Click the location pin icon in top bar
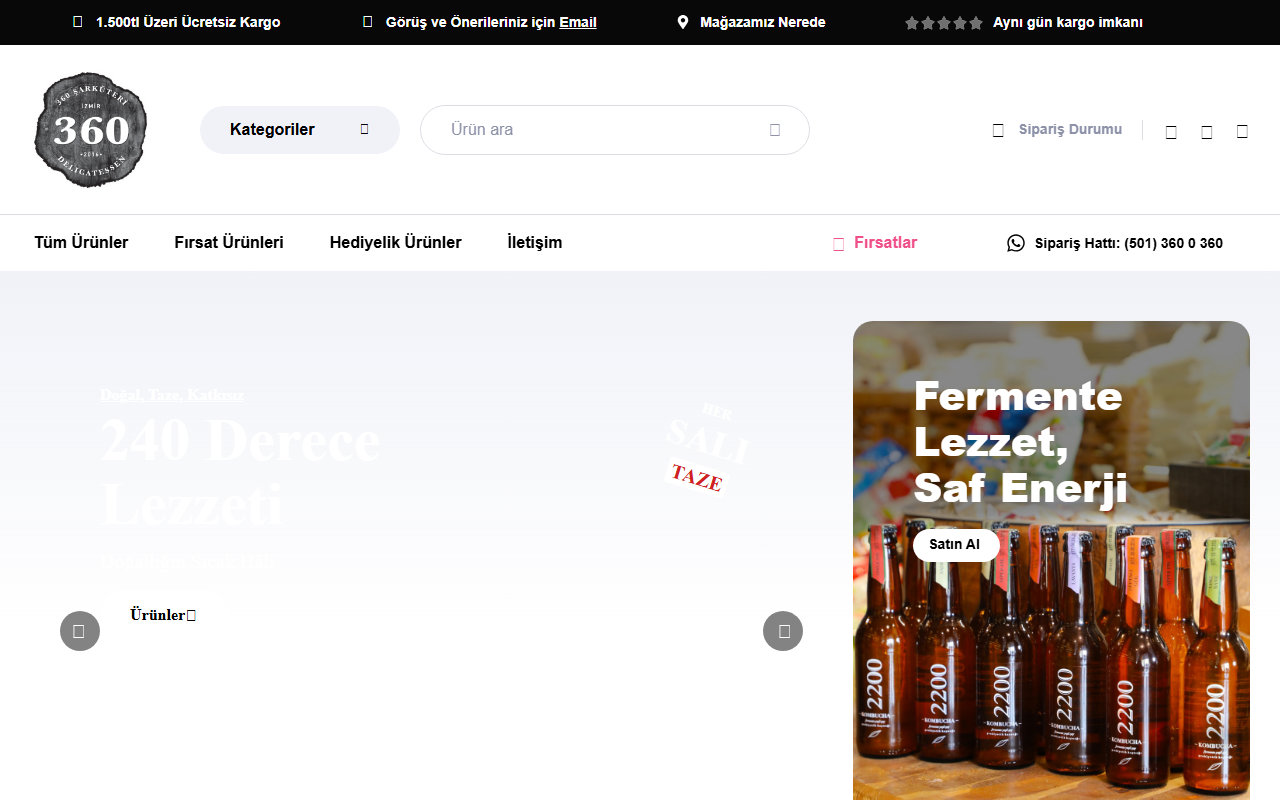 click(683, 22)
